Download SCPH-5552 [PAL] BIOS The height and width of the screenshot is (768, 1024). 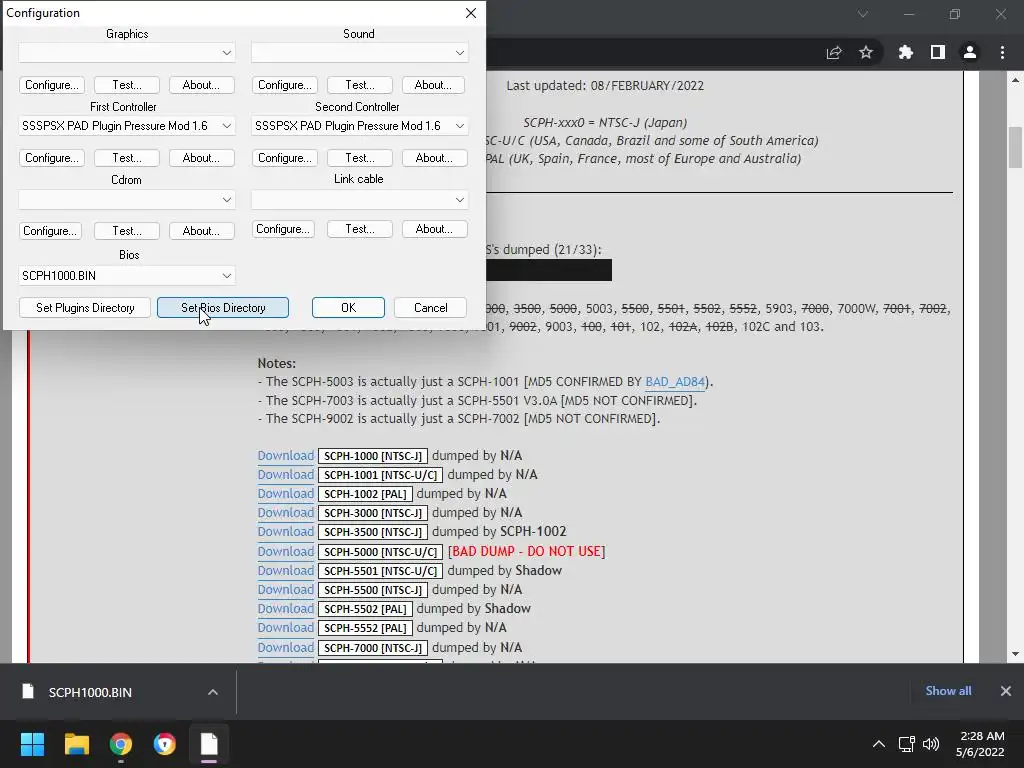[285, 627]
